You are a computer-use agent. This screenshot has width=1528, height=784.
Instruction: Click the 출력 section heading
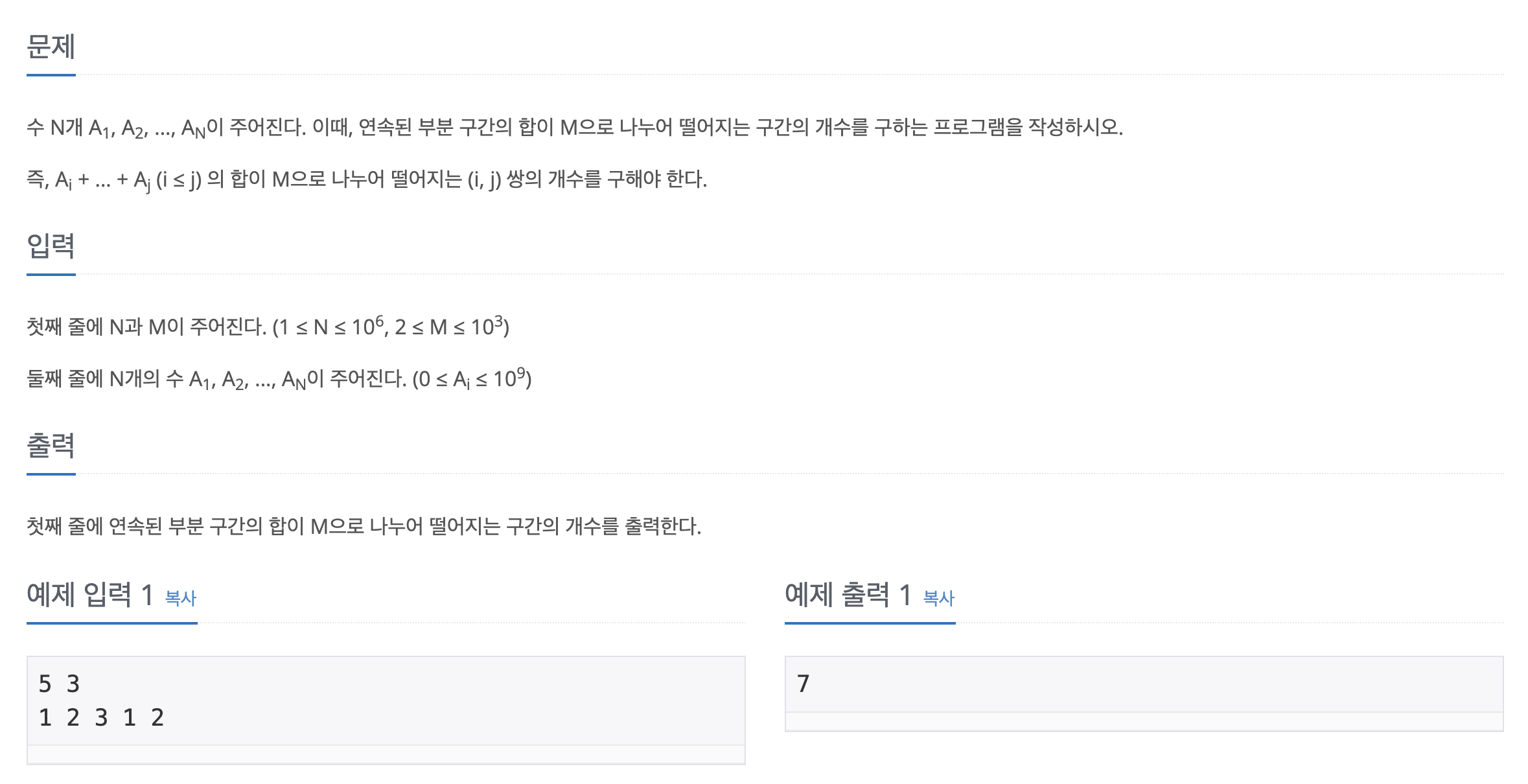(x=51, y=446)
